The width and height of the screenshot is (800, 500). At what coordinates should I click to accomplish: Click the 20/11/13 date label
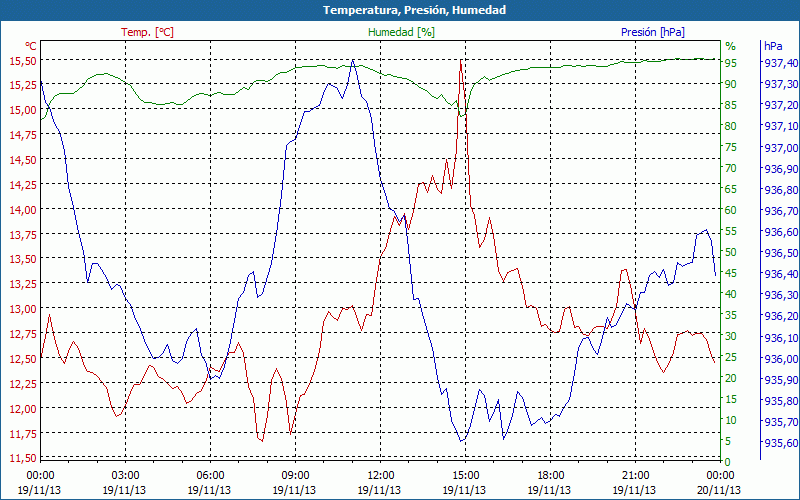tap(719, 491)
